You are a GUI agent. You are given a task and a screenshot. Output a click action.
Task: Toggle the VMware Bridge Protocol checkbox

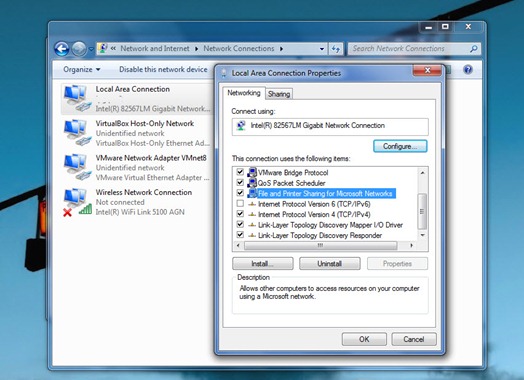240,172
